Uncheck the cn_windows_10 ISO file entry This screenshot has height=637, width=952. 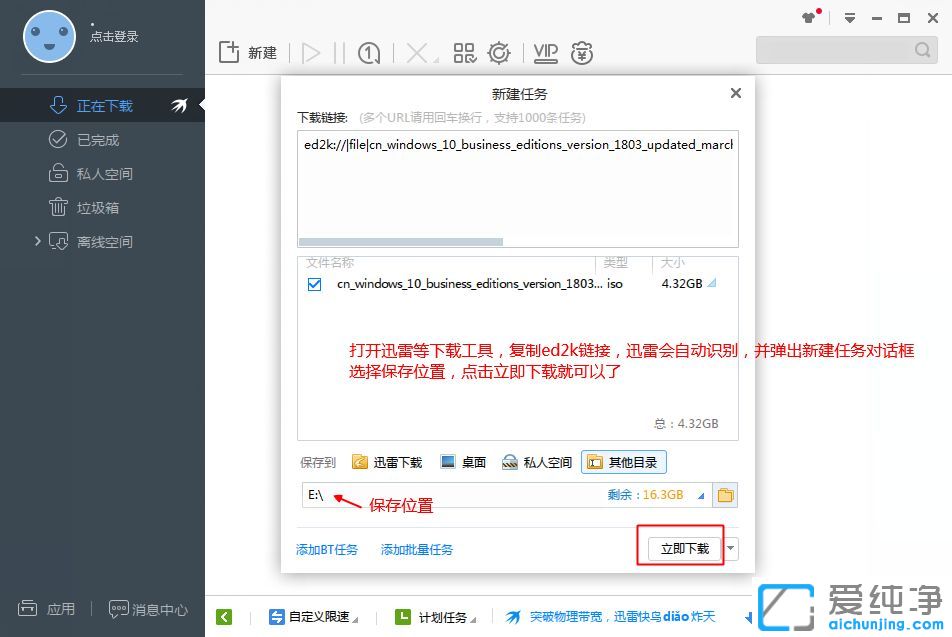point(314,284)
